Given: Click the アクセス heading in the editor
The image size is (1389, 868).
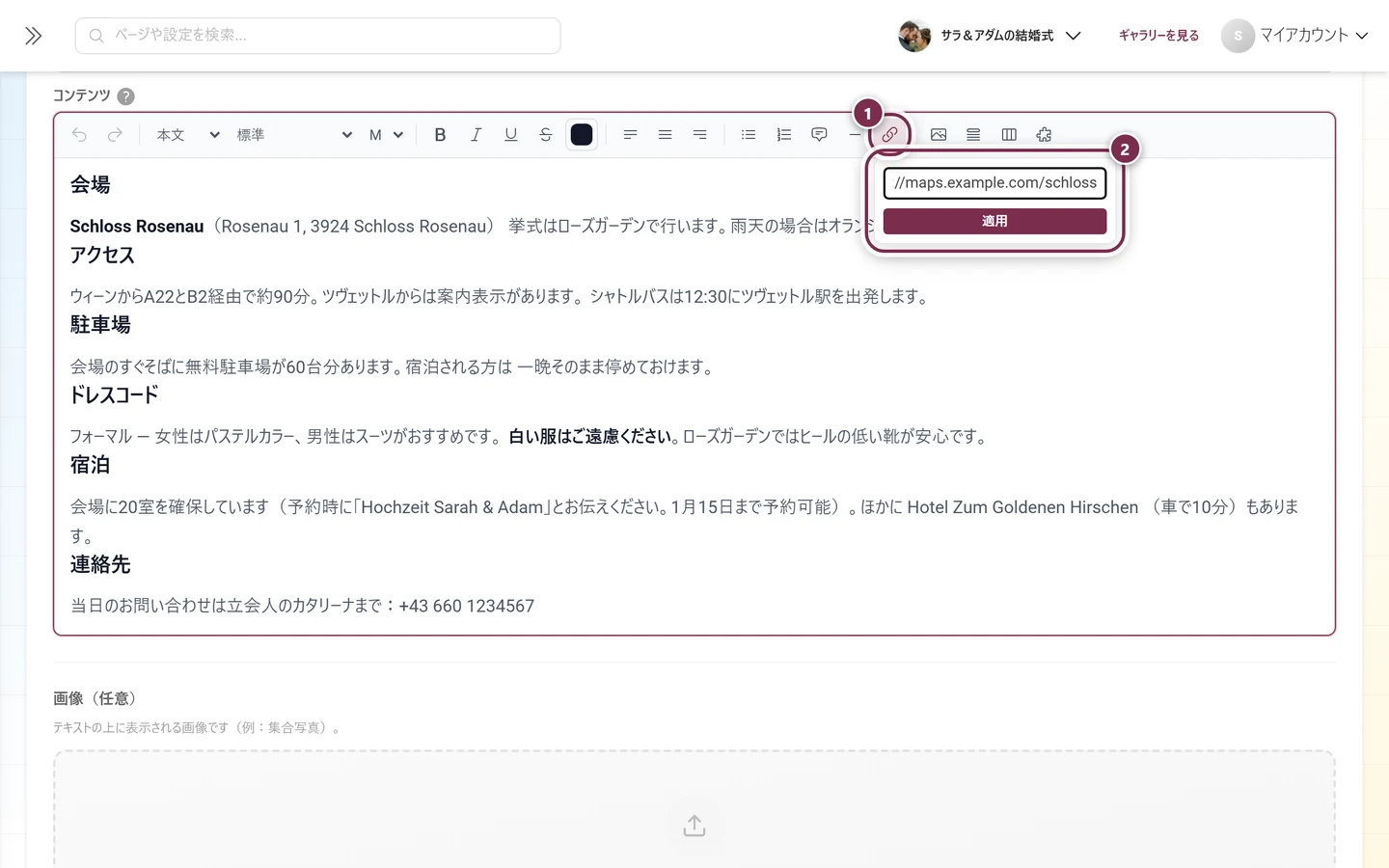Looking at the screenshot, I should 102,256.
